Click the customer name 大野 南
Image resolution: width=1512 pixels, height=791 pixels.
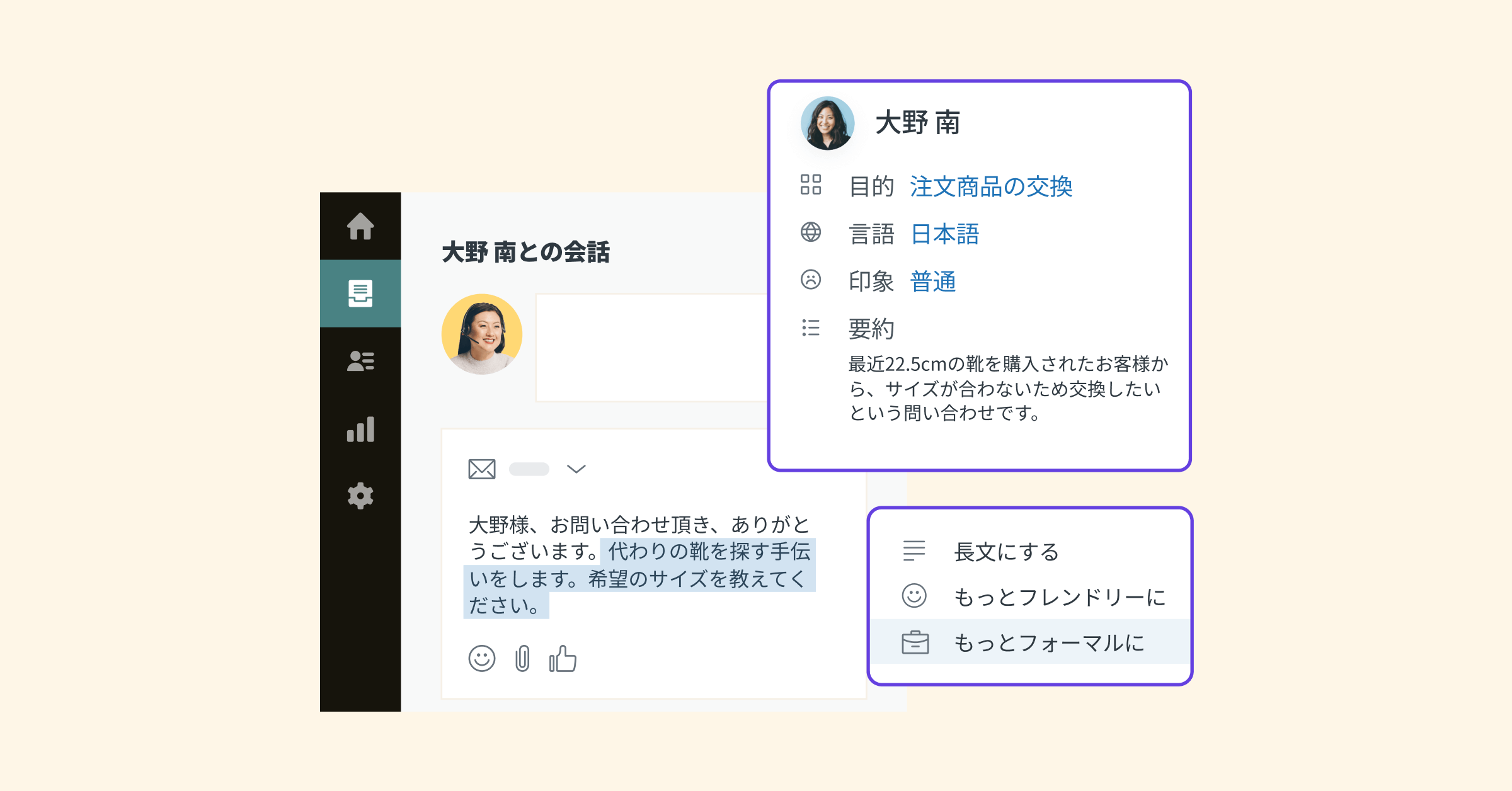point(917,123)
